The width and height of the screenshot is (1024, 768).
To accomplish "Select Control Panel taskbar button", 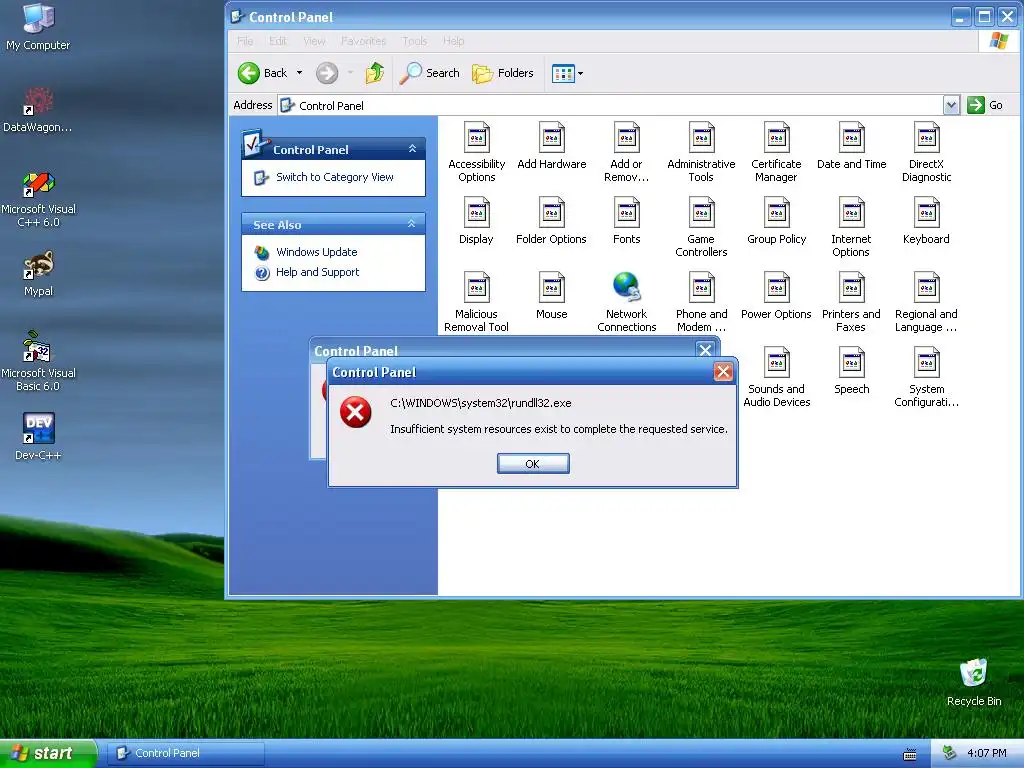I will point(185,753).
